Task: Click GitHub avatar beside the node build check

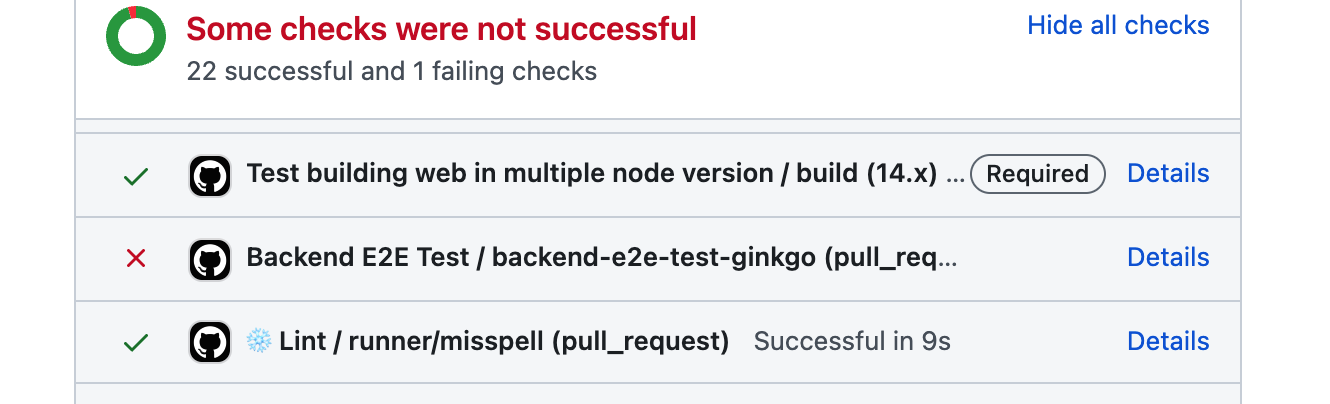Action: coord(210,176)
